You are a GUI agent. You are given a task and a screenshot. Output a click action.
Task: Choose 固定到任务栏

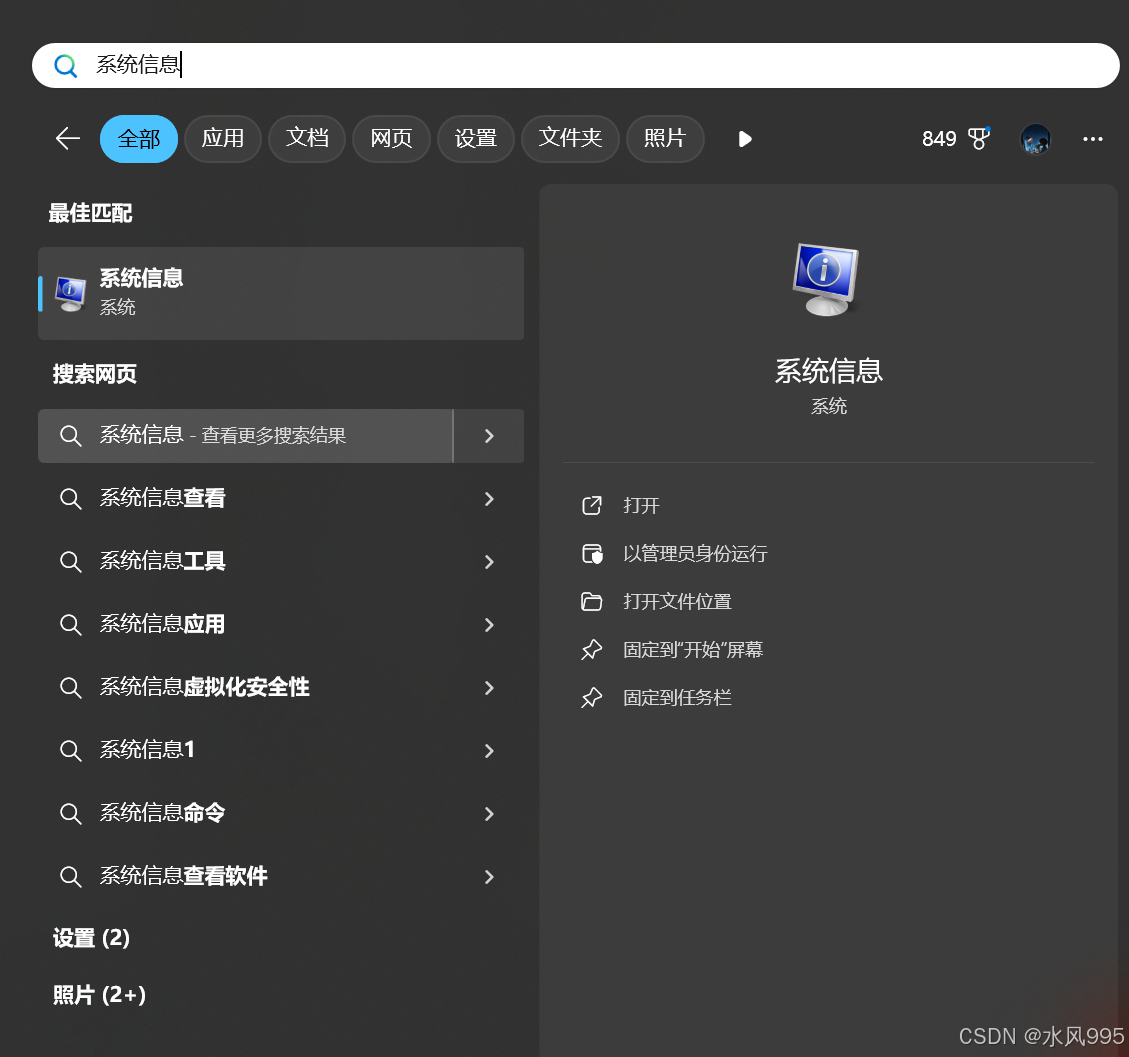[677, 698]
